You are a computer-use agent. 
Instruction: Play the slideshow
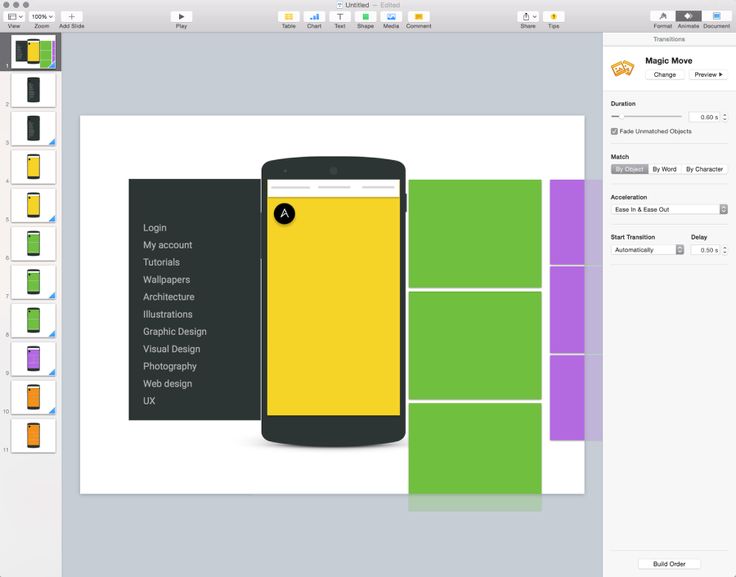(181, 16)
